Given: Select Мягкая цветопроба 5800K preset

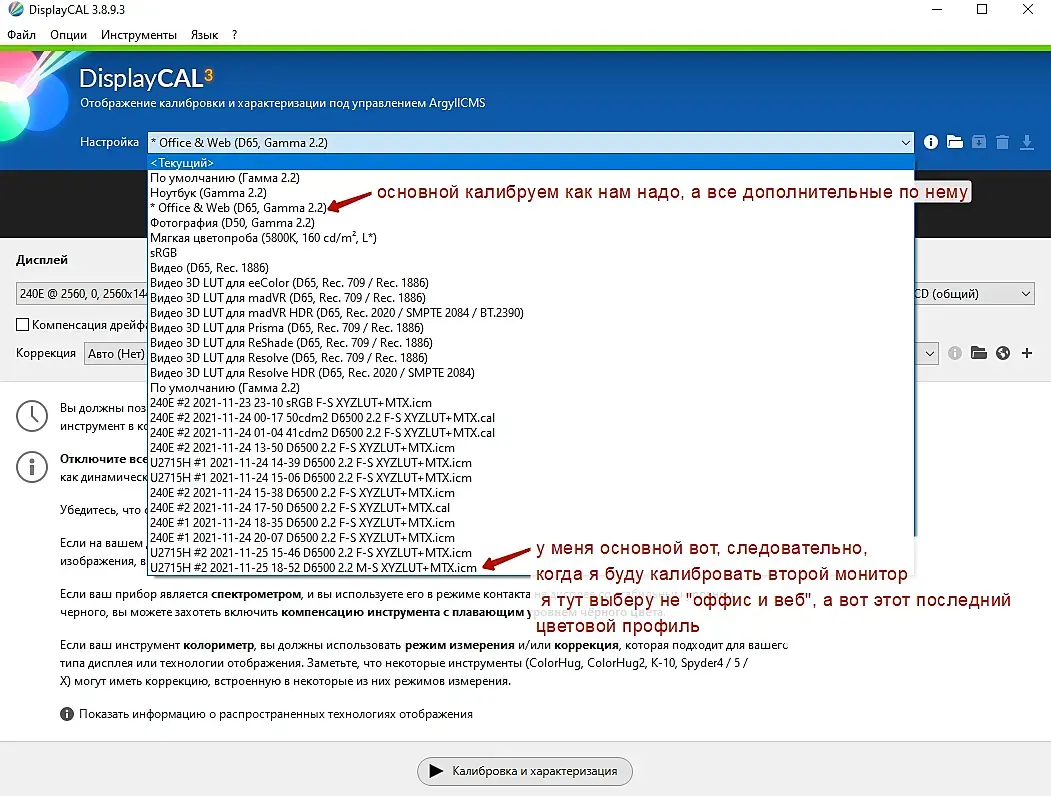Looking at the screenshot, I should point(531,238).
